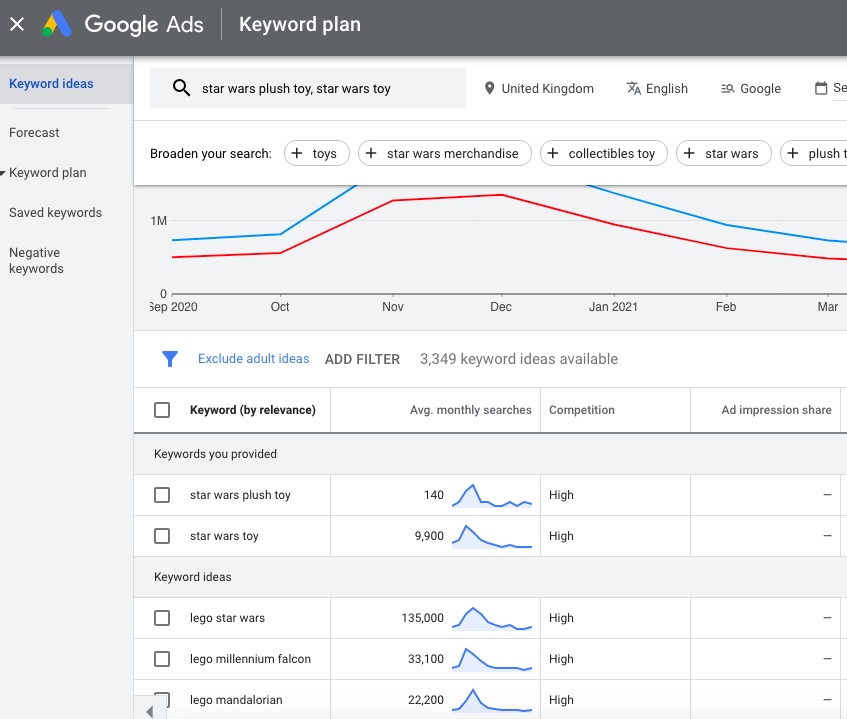This screenshot has height=719, width=847.
Task: Open the Keyword plan sidebar item
Action: point(48,173)
